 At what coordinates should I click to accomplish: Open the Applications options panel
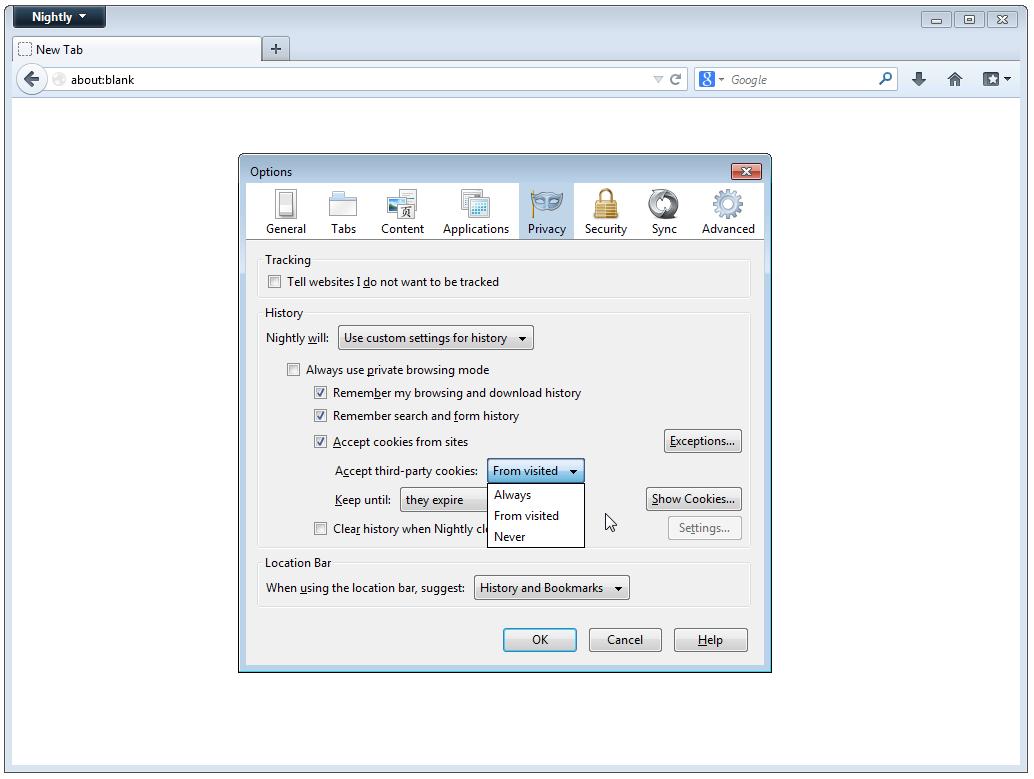(x=475, y=212)
